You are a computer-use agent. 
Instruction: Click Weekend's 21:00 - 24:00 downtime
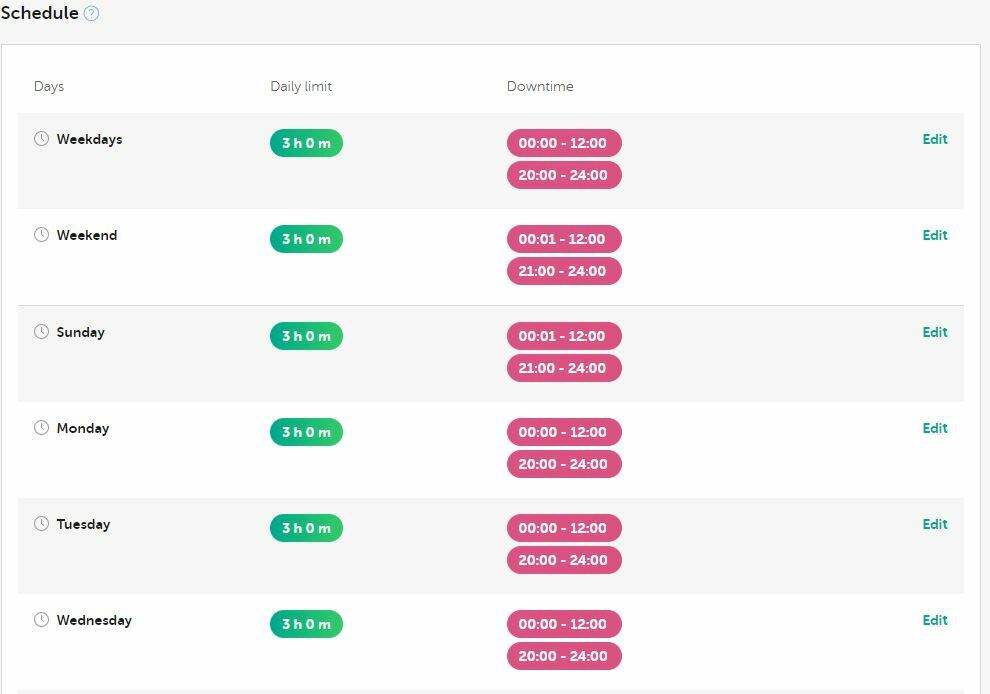pos(564,271)
